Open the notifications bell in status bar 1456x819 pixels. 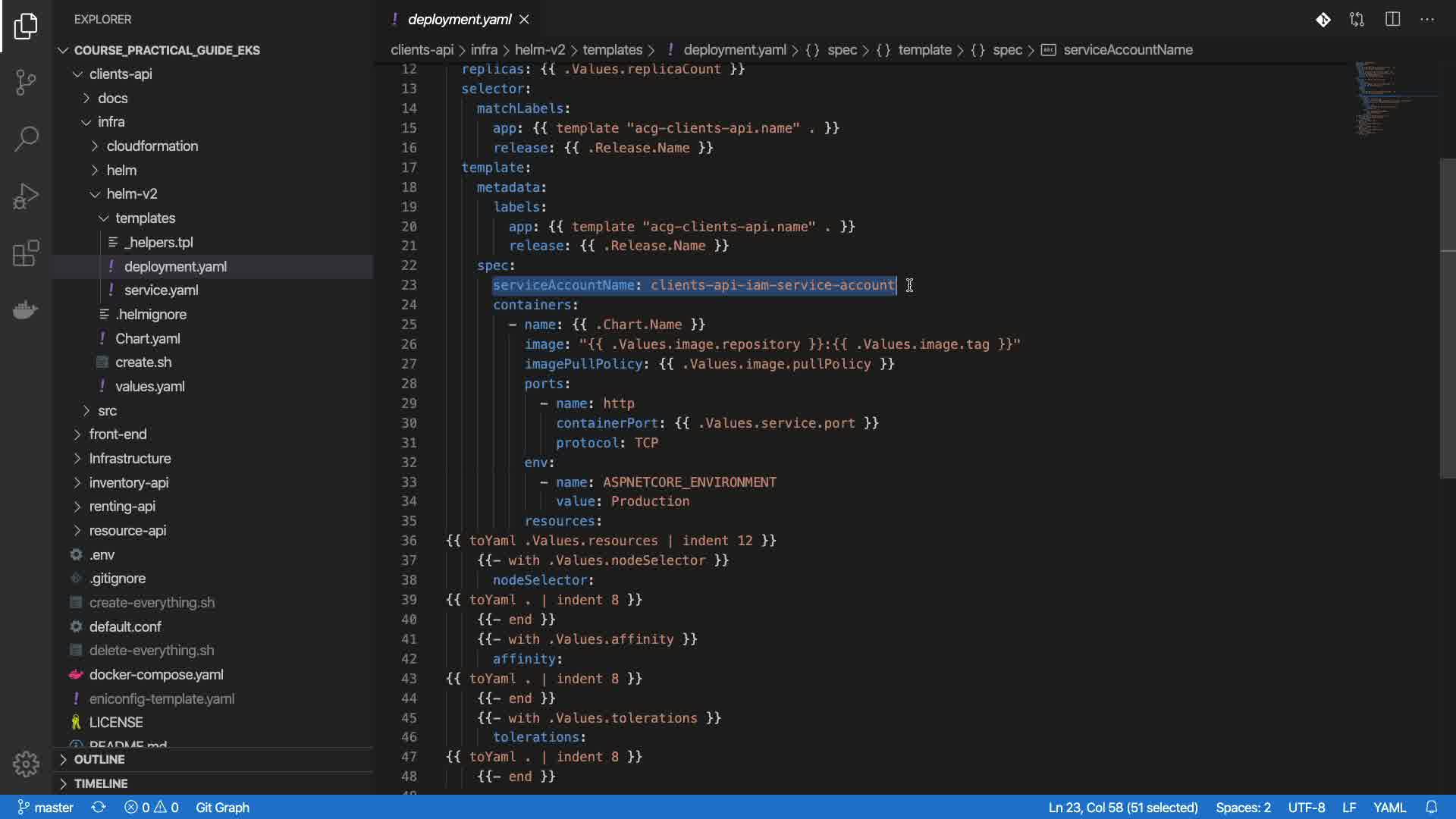(1431, 807)
